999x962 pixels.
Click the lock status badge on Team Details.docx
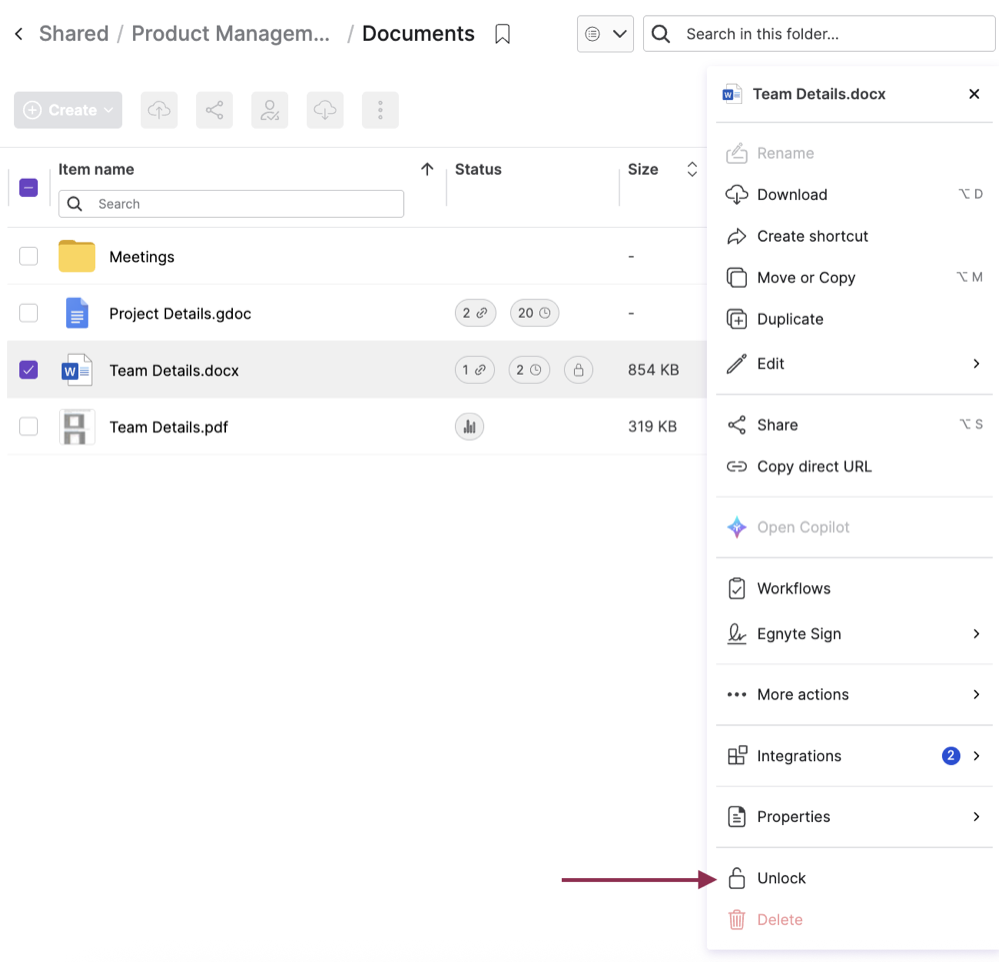pyautogui.click(x=578, y=370)
